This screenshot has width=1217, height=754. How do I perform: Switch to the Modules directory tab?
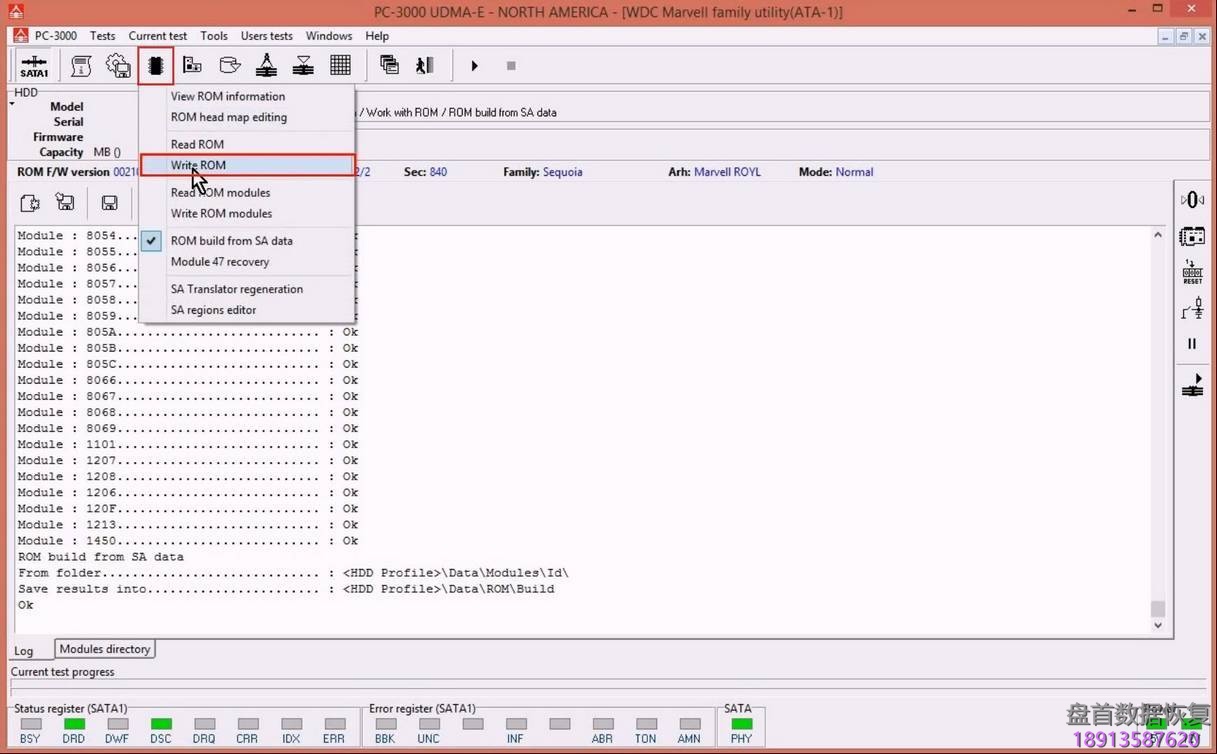[104, 648]
